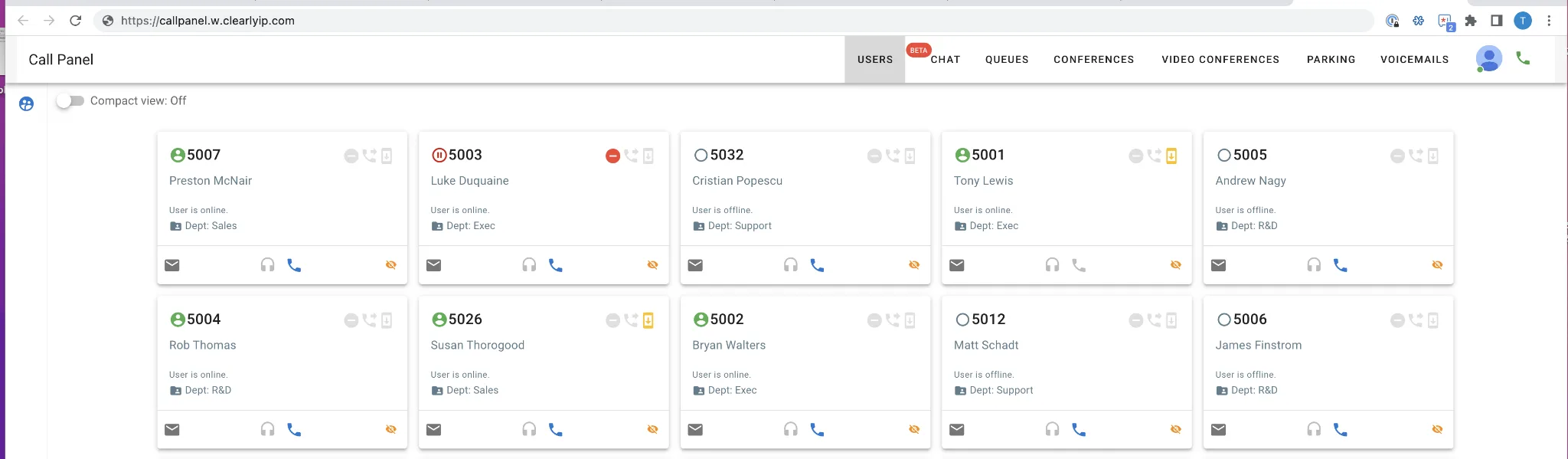Click the Call Panel title
Screen dimensions: 1568x459
pos(61,60)
